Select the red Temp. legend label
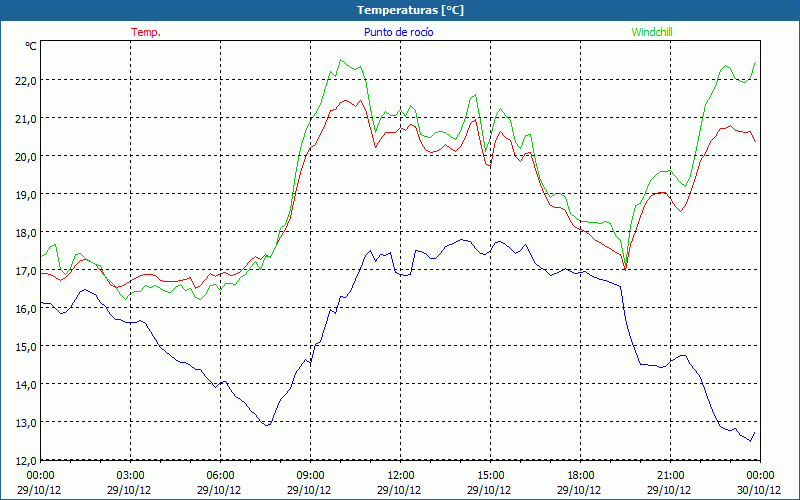The image size is (800, 500). pos(146,32)
